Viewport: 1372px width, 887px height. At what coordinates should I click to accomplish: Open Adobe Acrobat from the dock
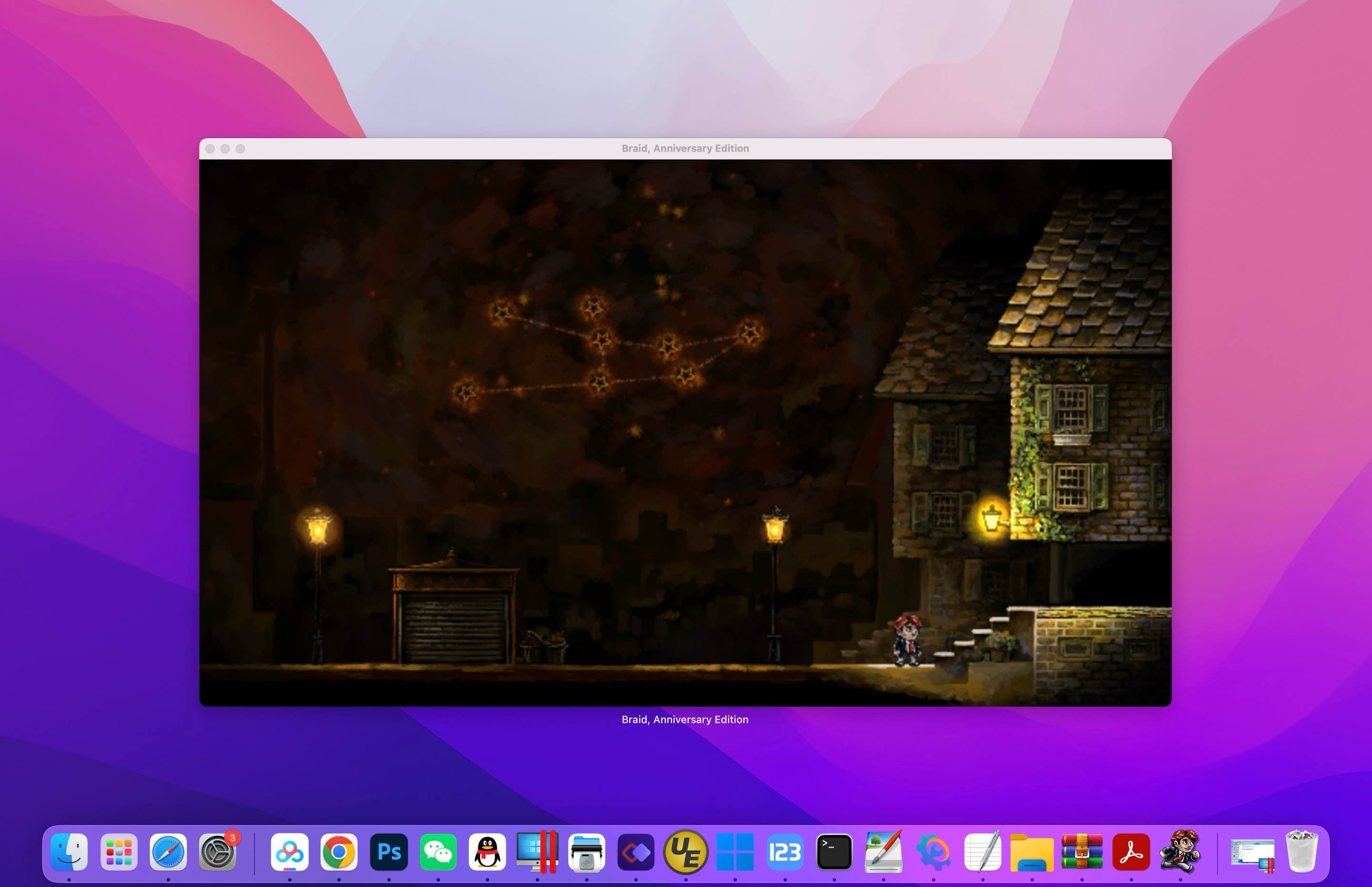point(1131,851)
